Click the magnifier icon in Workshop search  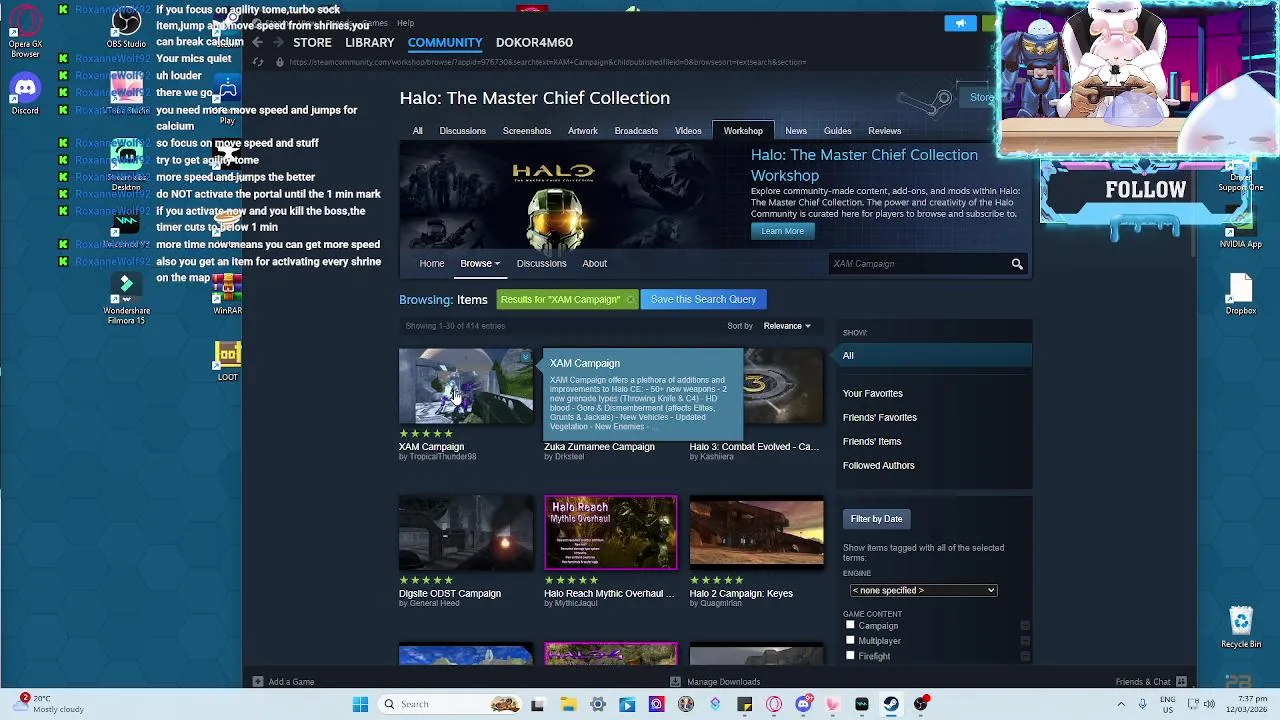pos(1017,264)
